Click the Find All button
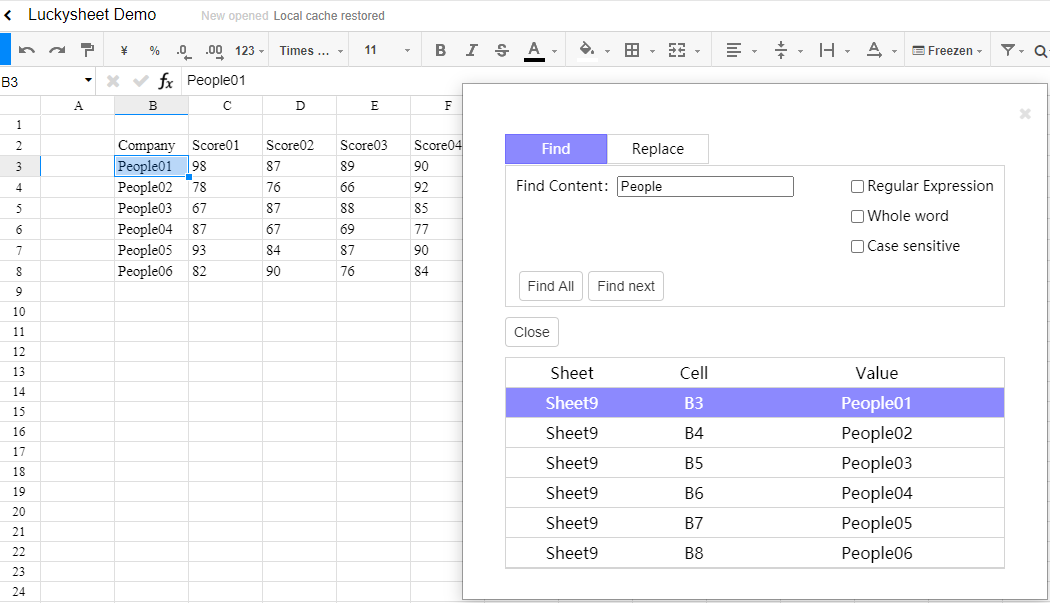This screenshot has height=603, width=1050. point(550,286)
